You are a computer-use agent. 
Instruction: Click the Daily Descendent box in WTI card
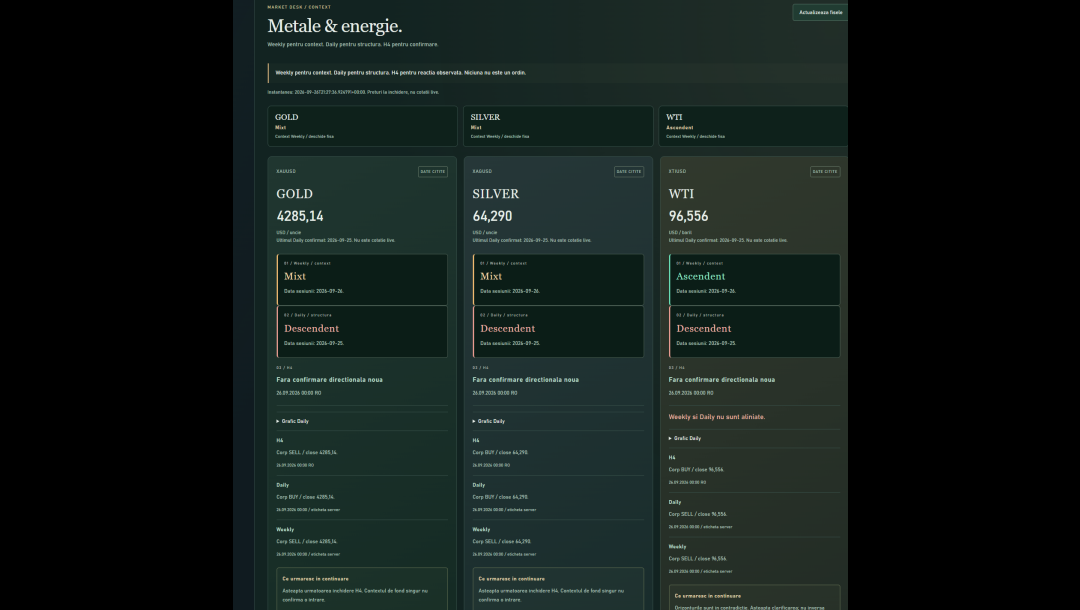tap(755, 332)
